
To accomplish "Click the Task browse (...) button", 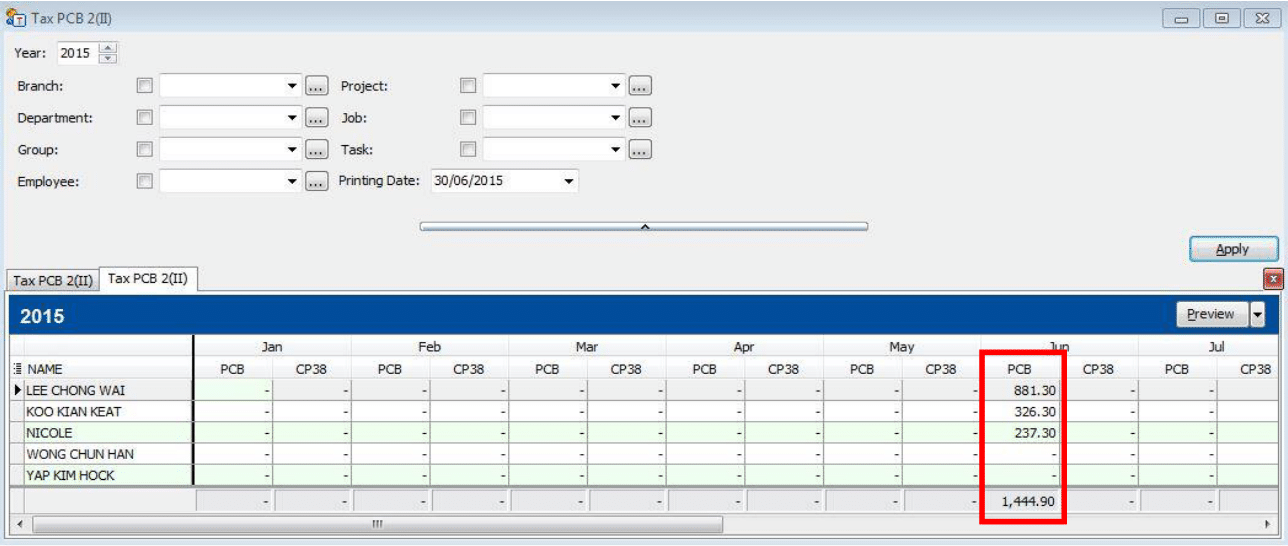I will [x=641, y=150].
